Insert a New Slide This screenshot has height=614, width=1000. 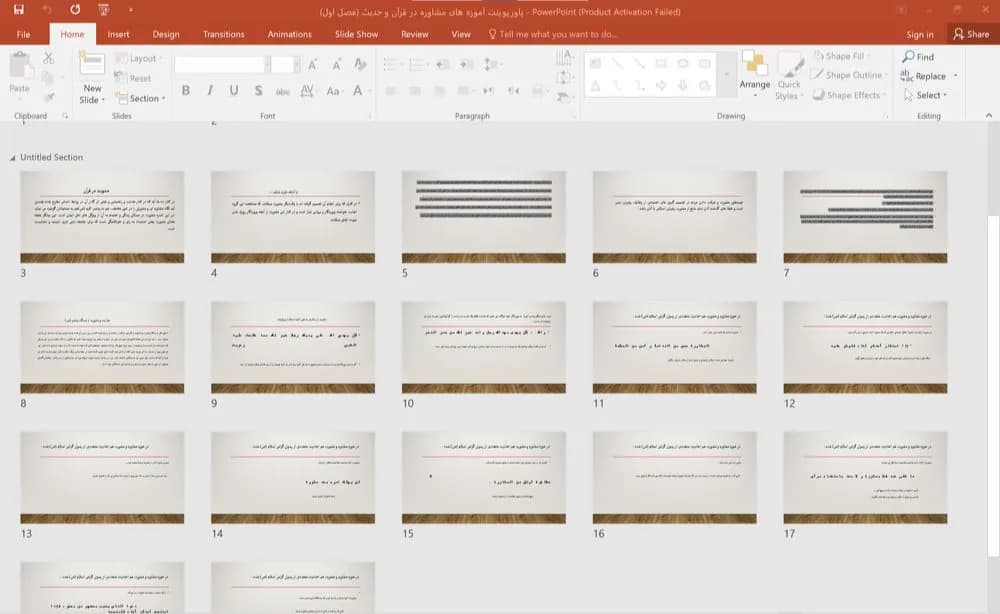point(92,78)
